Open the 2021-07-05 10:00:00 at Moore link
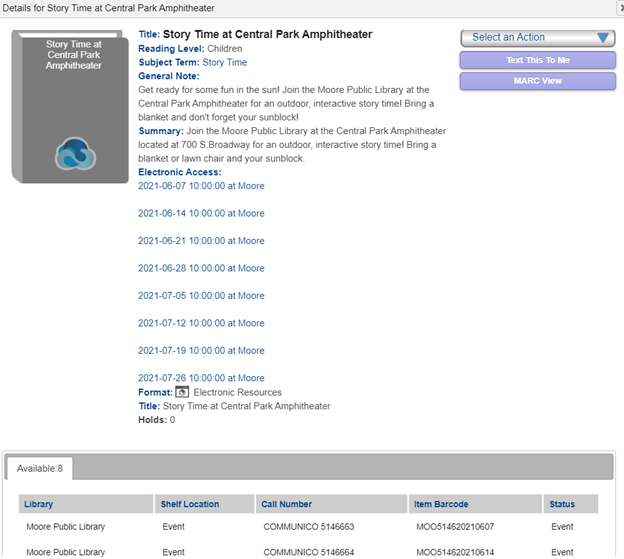Viewport: 624px width, 559px height. [201, 296]
